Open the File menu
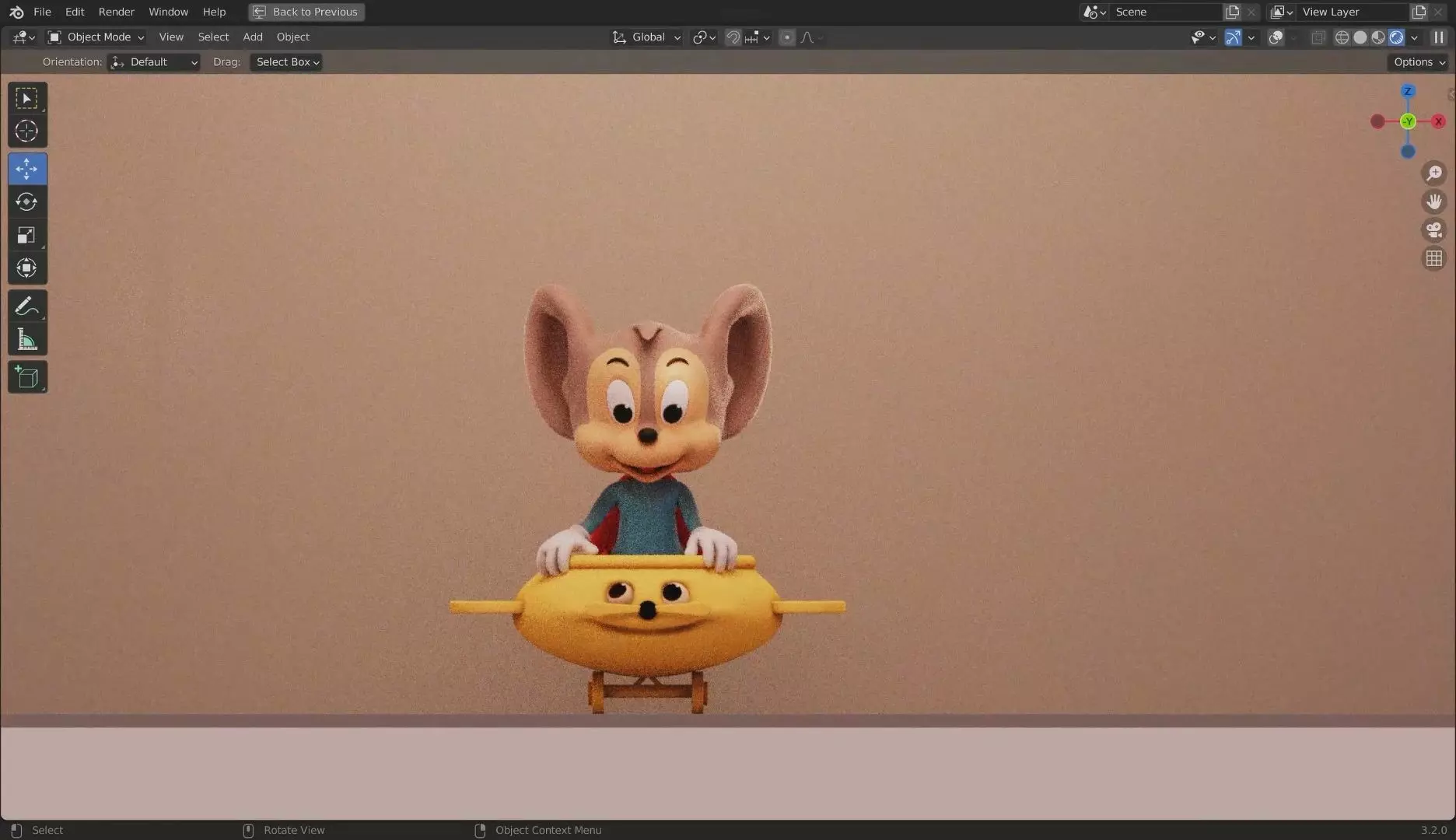Screen dimensions: 1456x840 click(x=42, y=12)
